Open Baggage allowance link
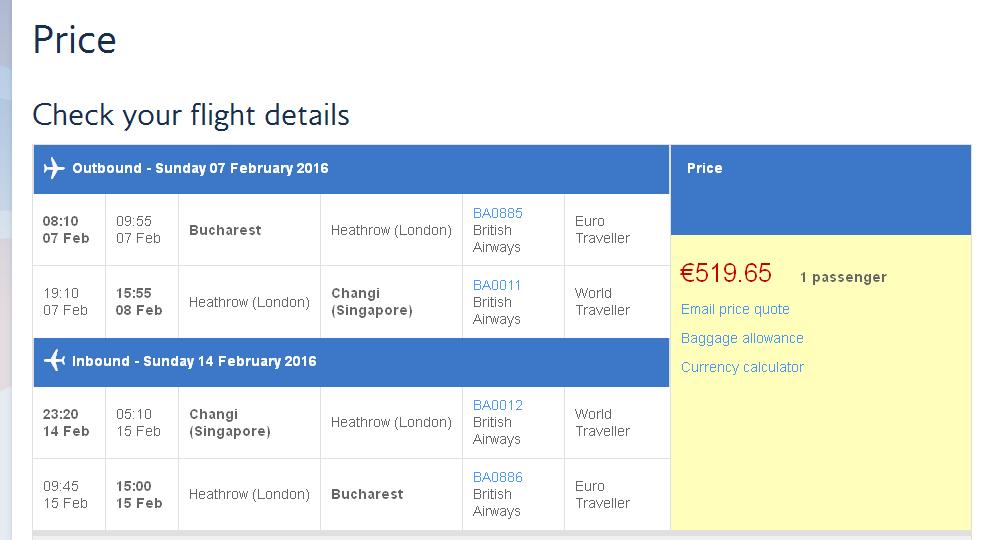 (x=742, y=338)
